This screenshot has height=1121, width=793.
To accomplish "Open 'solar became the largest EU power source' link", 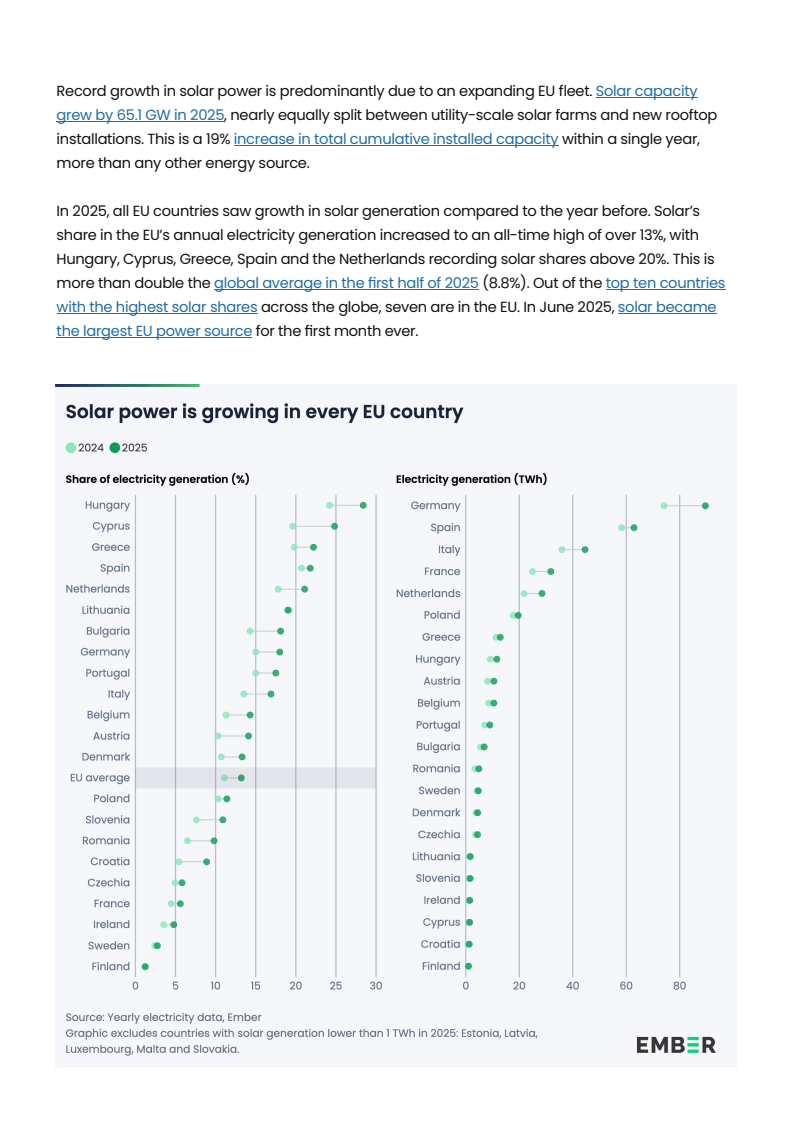I will click(x=666, y=307).
